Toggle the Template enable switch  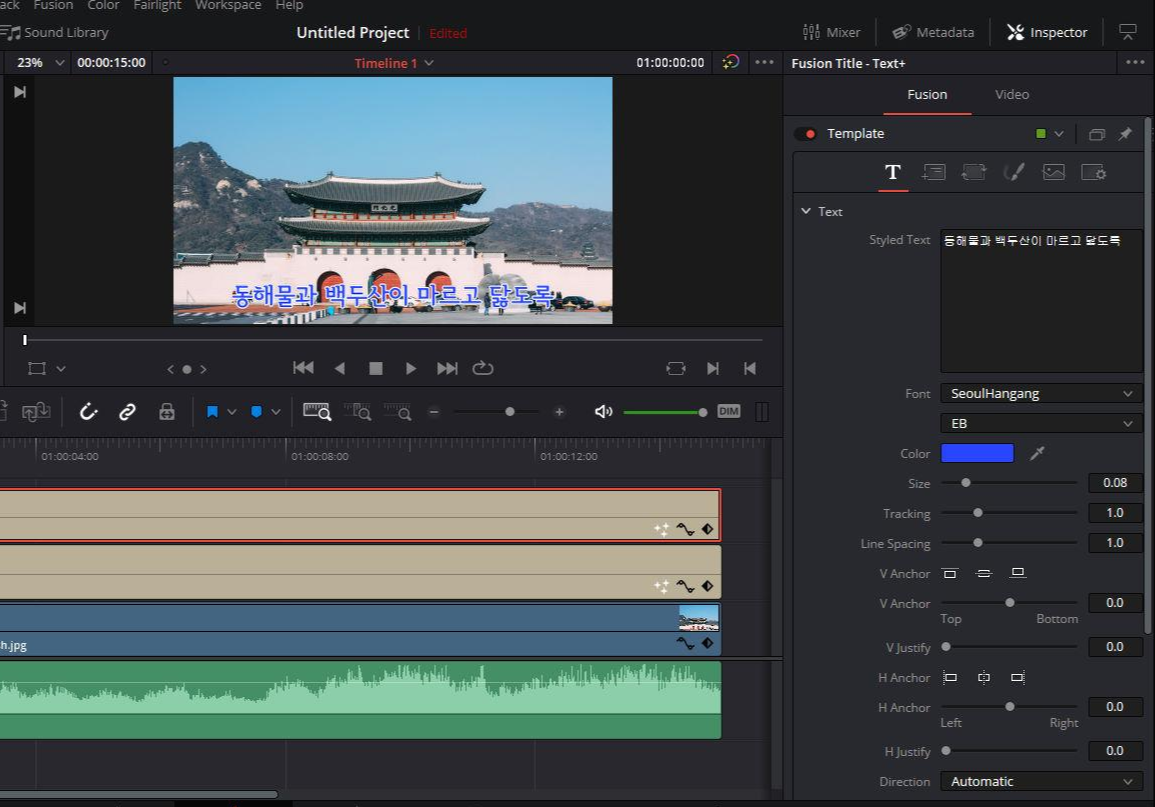tap(805, 134)
